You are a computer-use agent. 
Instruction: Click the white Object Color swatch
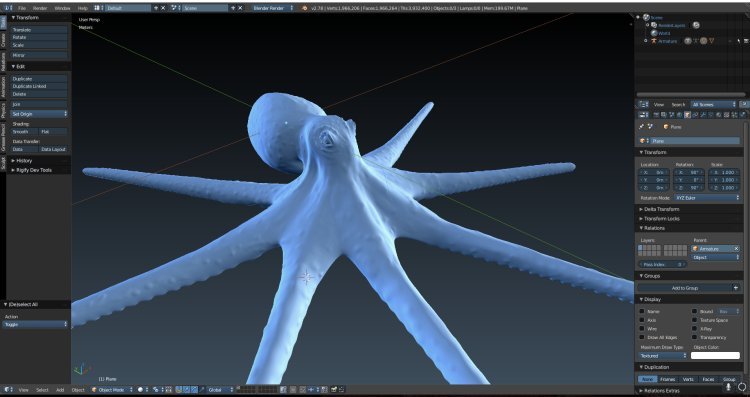click(715, 355)
